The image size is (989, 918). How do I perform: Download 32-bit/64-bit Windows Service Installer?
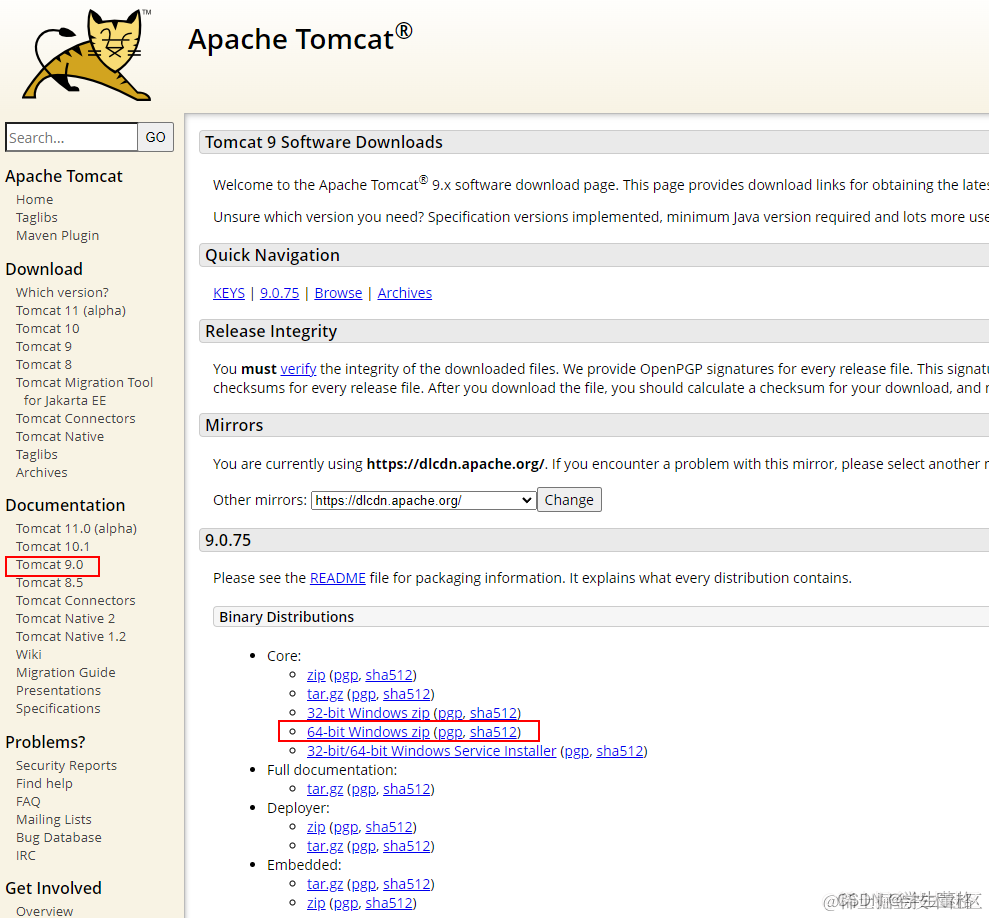point(431,751)
